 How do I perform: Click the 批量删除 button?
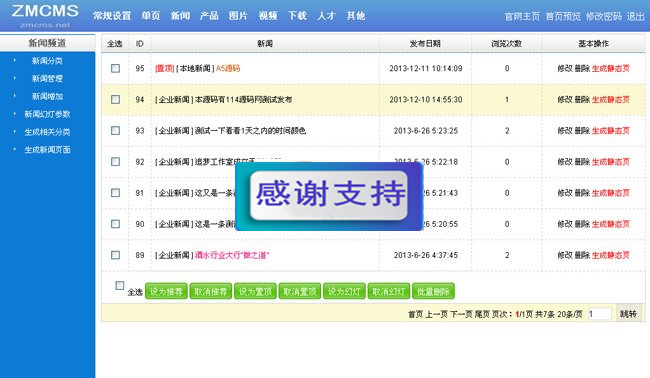click(433, 291)
